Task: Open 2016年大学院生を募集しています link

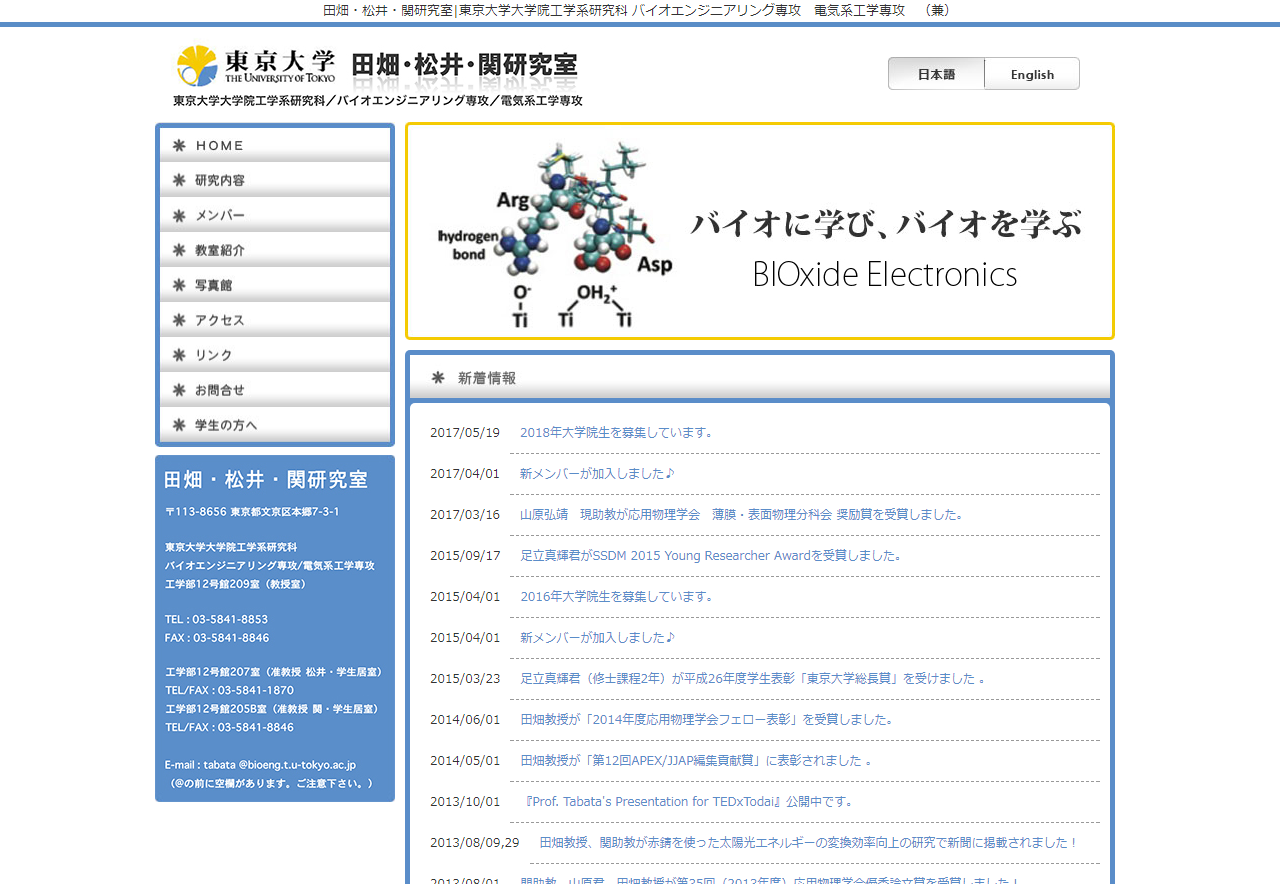Action: point(617,597)
